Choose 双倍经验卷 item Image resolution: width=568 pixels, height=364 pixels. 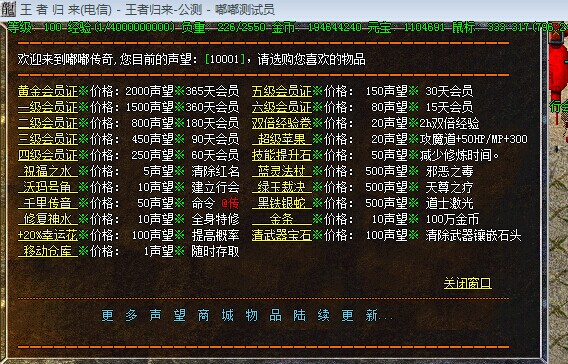pos(282,123)
